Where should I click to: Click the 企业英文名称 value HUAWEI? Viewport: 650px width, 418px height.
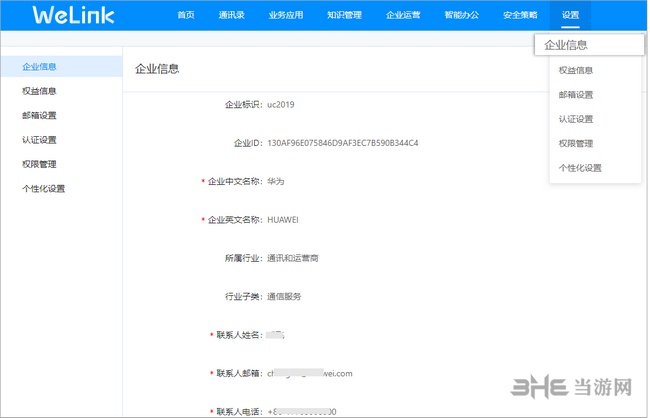[x=283, y=220]
